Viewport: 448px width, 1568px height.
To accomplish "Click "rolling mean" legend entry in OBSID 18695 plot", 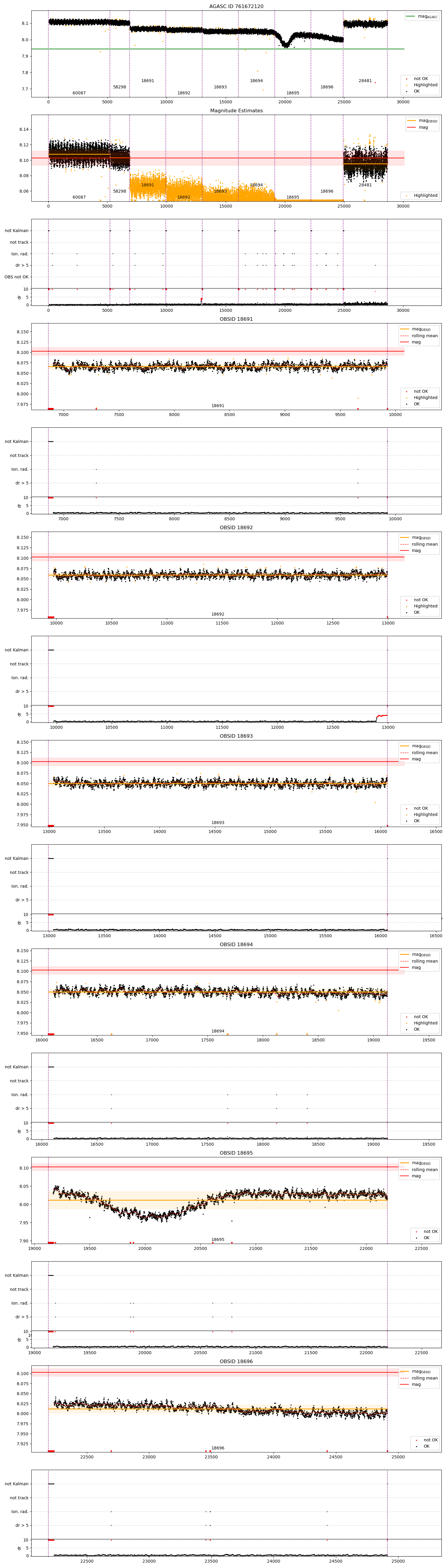I will (419, 1169).
